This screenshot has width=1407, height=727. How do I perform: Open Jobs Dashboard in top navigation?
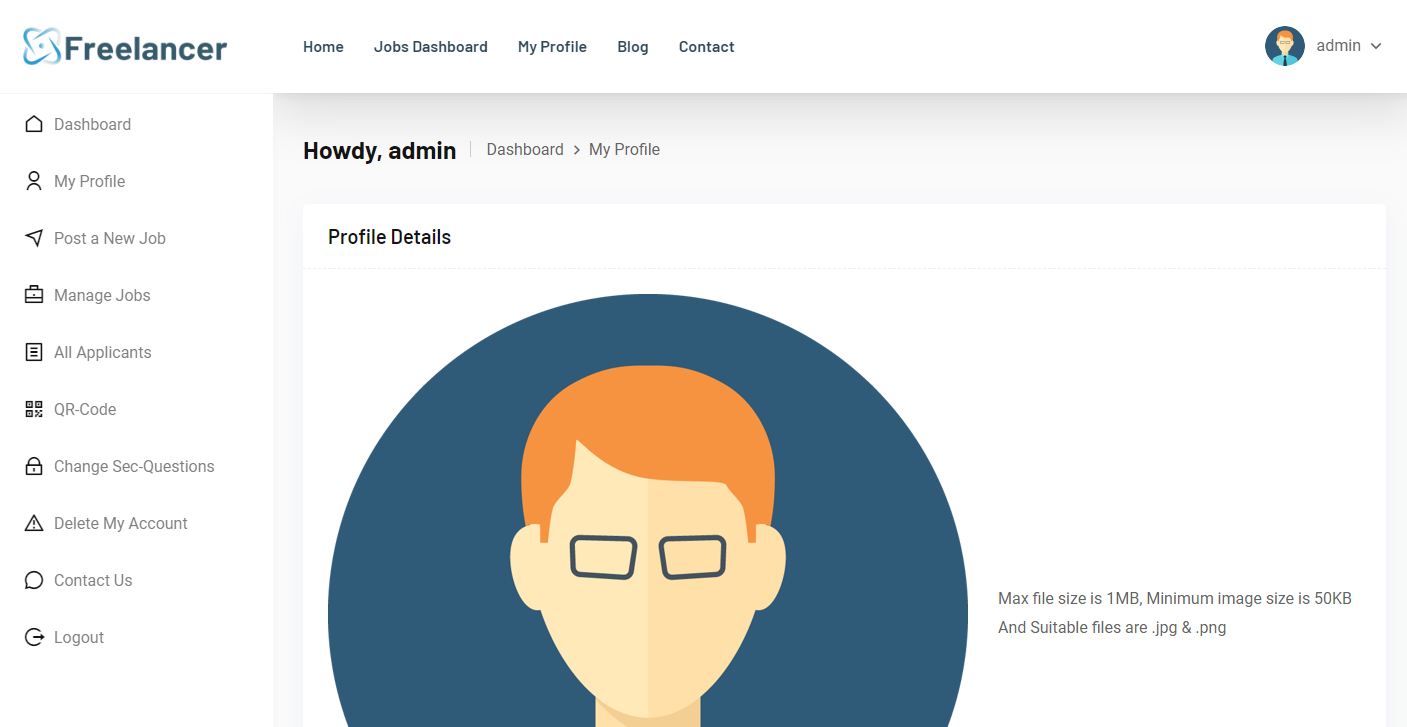(x=430, y=47)
